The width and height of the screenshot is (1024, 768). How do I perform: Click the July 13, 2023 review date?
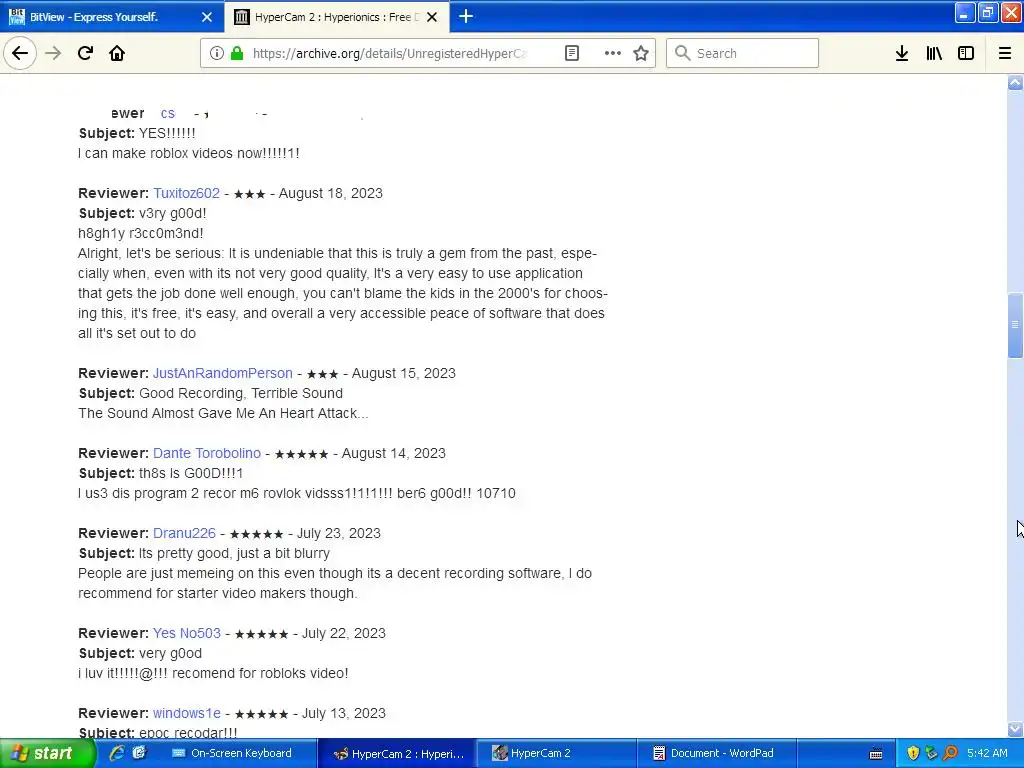[343, 713]
